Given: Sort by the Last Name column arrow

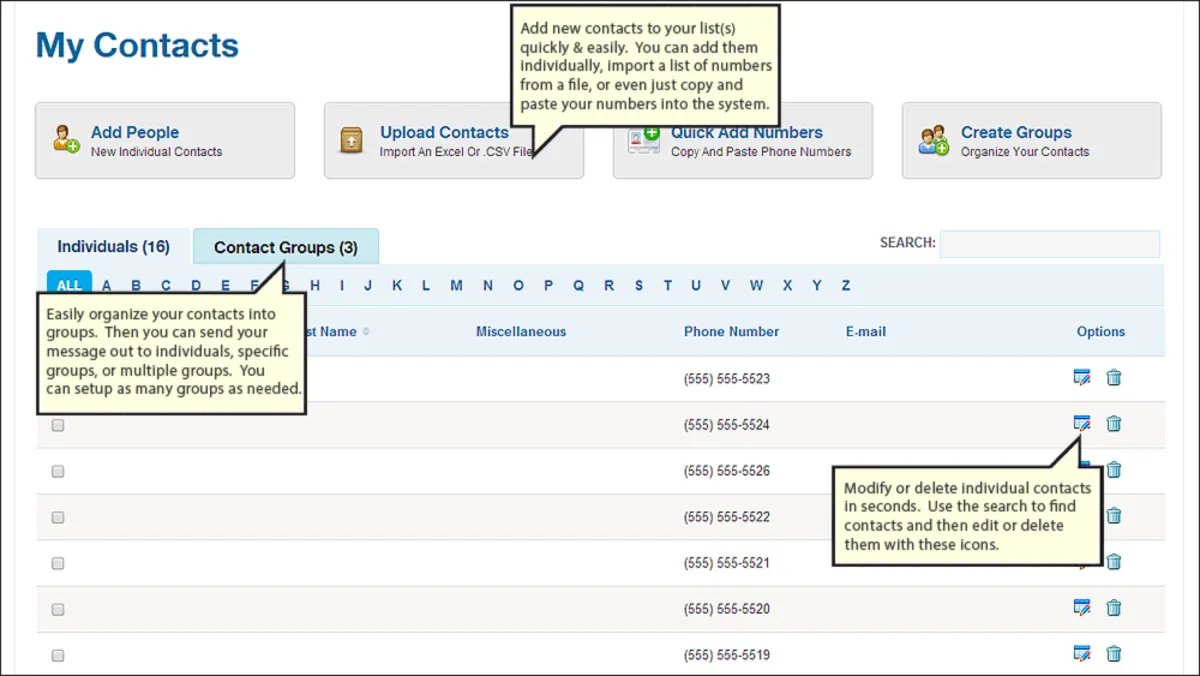Looking at the screenshot, I should click(365, 332).
